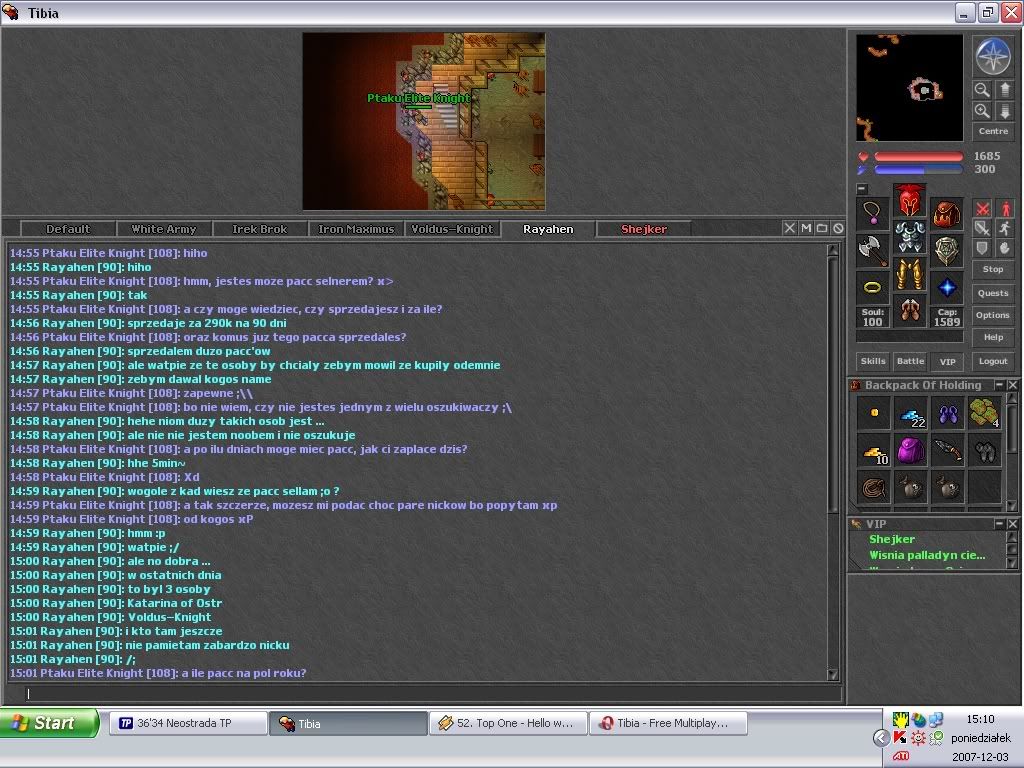
Task: Click the Stop button
Action: [993, 269]
